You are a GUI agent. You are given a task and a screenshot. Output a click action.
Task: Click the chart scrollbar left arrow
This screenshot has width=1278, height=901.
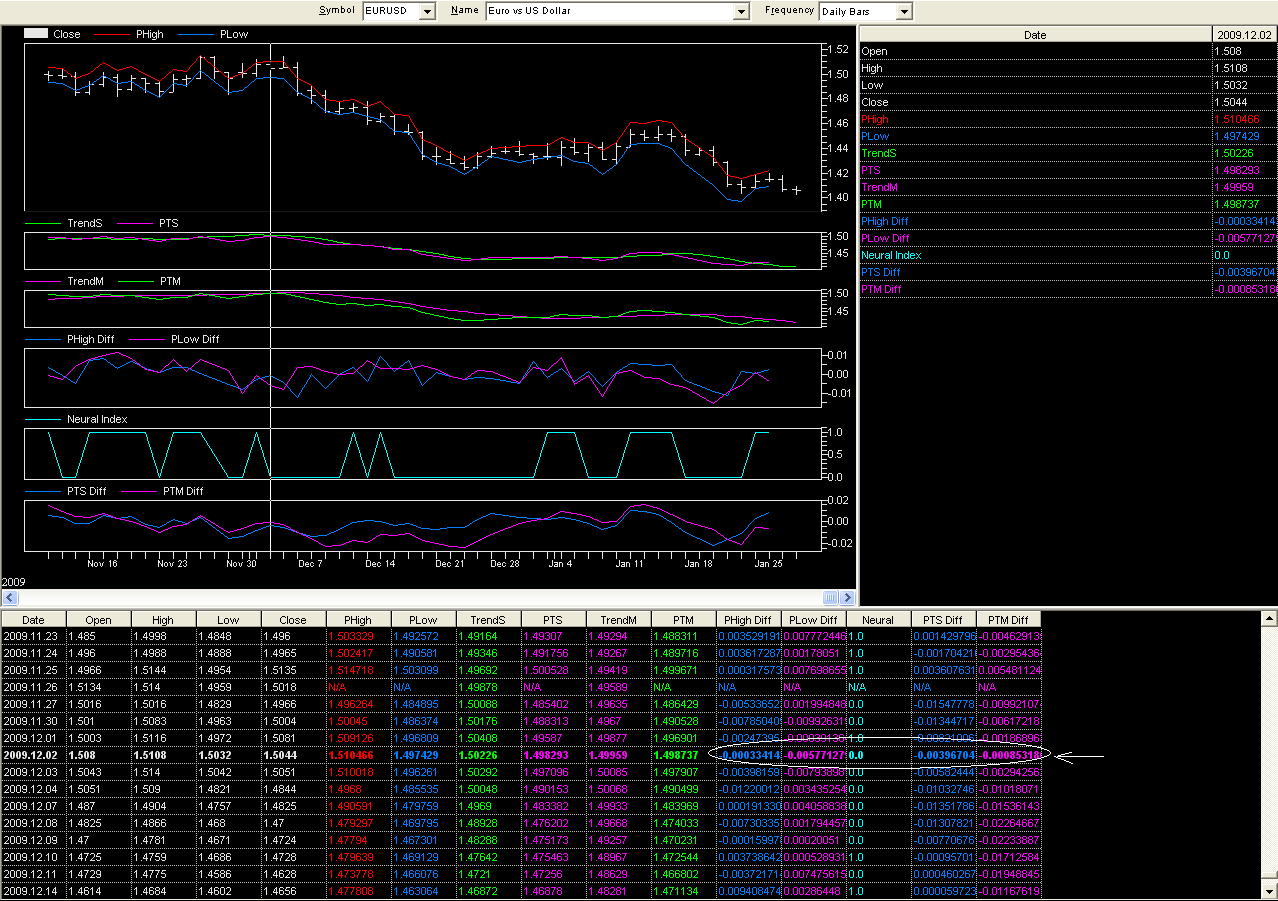(x=8, y=597)
